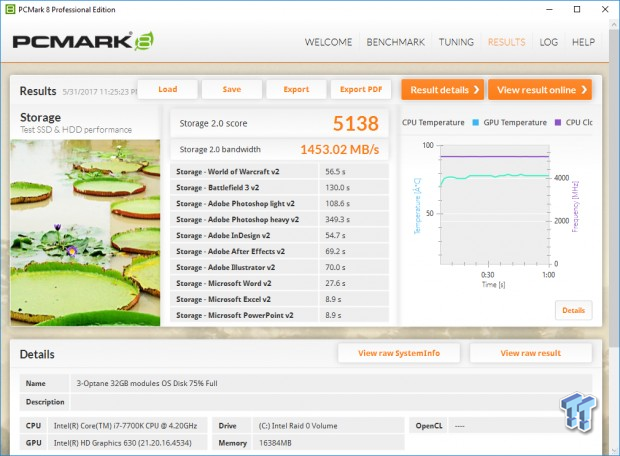Click View raw SystemInfo
Image resolution: width=620 pixels, height=456 pixels.
(x=399, y=353)
